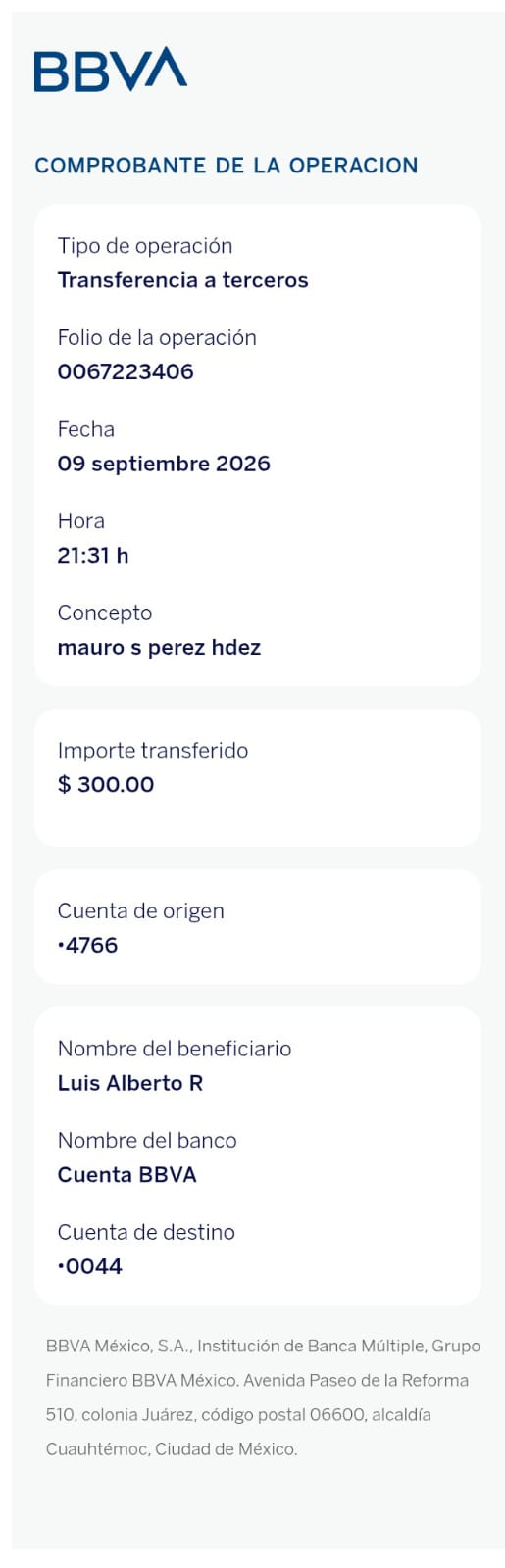505x1568 pixels.
Task: Click the Concepto label
Action: [x=105, y=613]
